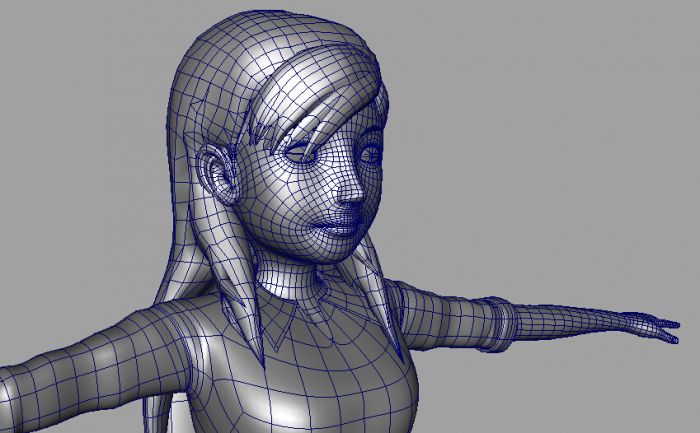Viewport: 700px width, 433px height.
Task: Select the outstretched hand with visible fingers
Action: [x=650, y=327]
